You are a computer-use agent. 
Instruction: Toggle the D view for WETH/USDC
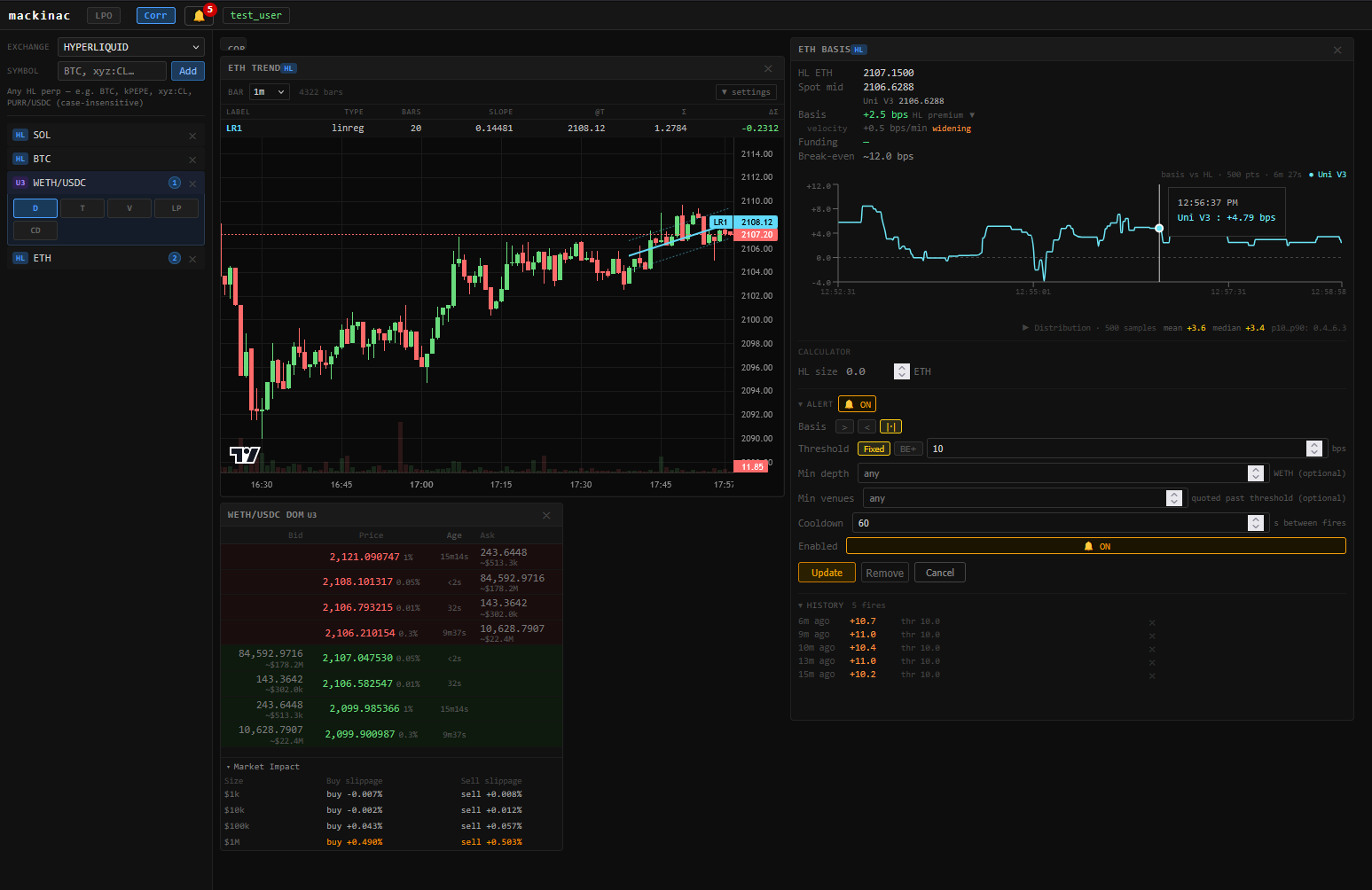pos(35,208)
